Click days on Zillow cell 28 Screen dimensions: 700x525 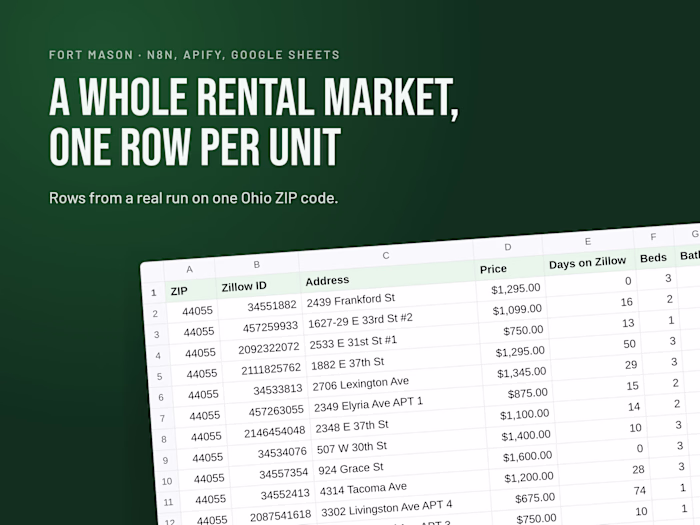click(x=604, y=472)
